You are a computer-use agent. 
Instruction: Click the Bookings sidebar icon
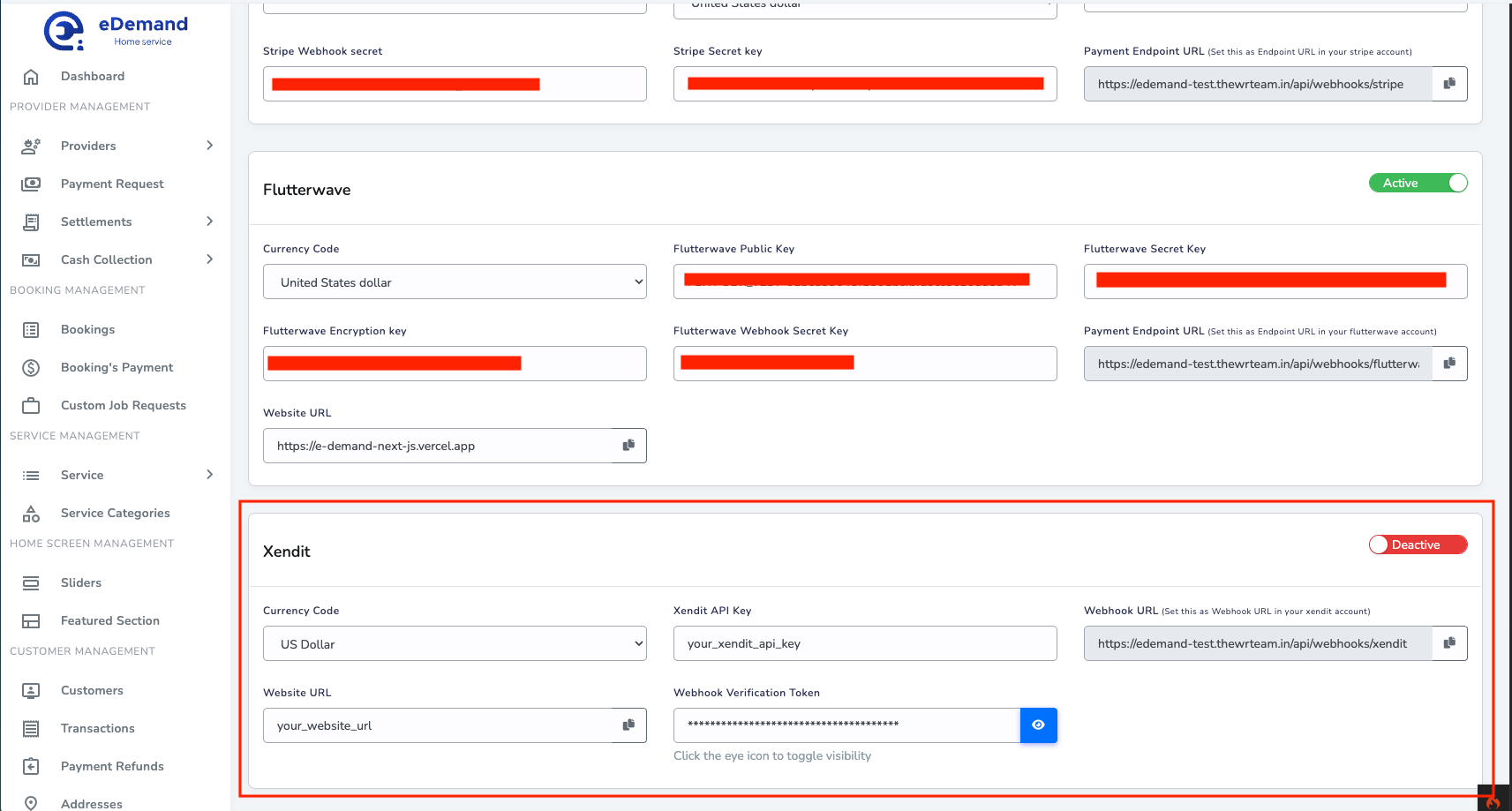(x=30, y=329)
